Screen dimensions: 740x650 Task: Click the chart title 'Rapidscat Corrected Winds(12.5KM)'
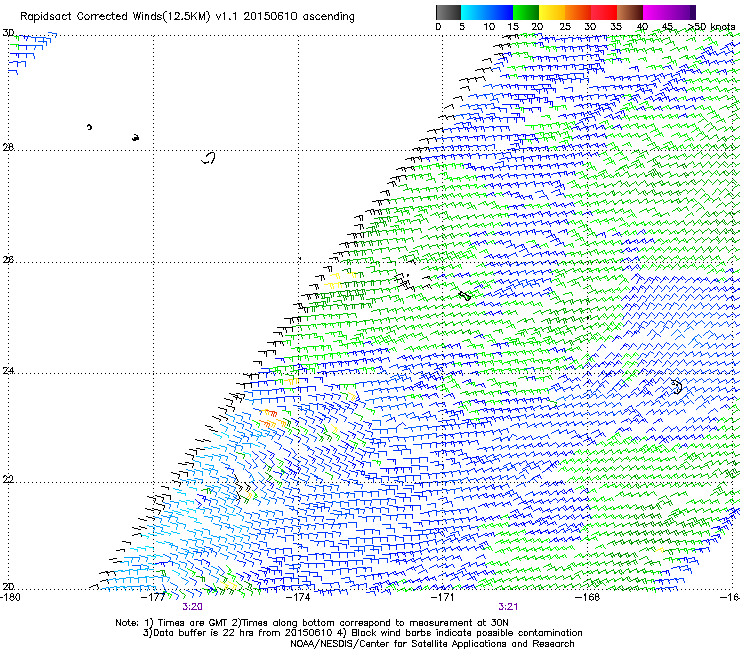click(115, 17)
